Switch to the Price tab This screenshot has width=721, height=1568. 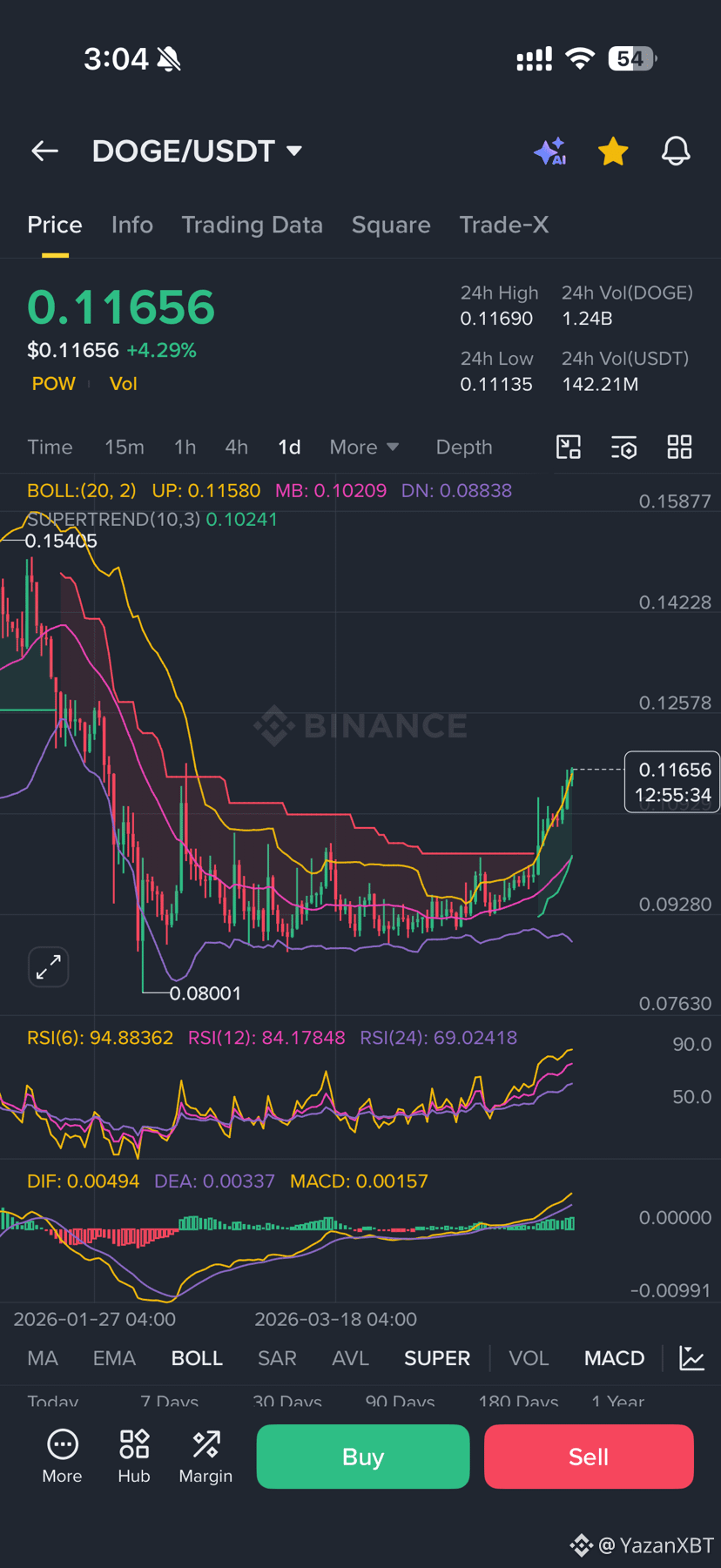coord(55,225)
